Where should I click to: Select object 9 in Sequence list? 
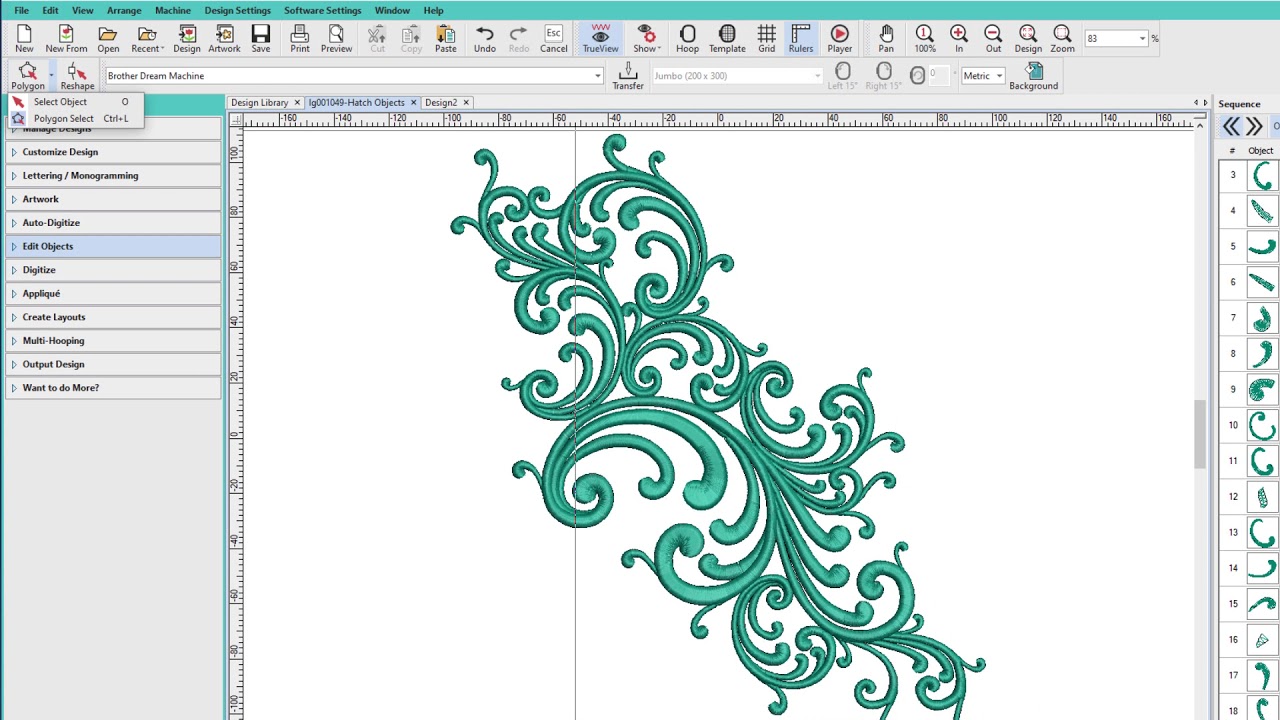1249,389
